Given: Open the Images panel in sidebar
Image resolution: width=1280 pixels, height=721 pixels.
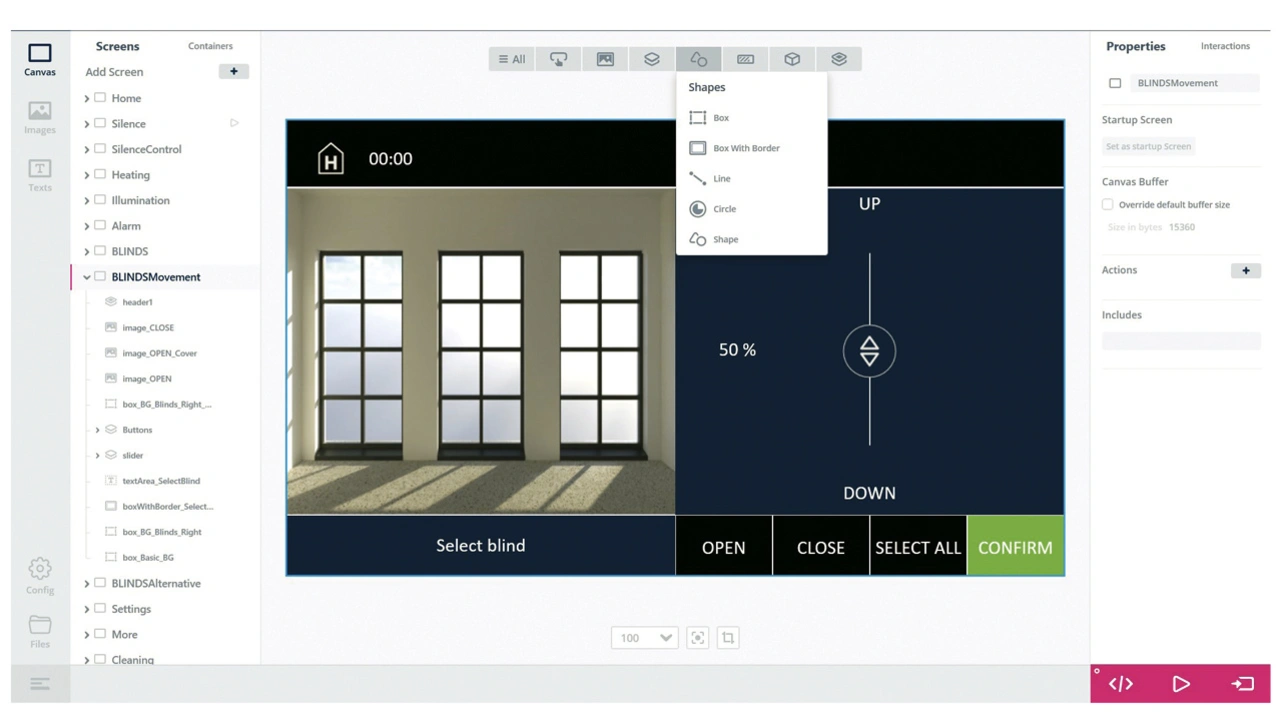Looking at the screenshot, I should pyautogui.click(x=40, y=117).
